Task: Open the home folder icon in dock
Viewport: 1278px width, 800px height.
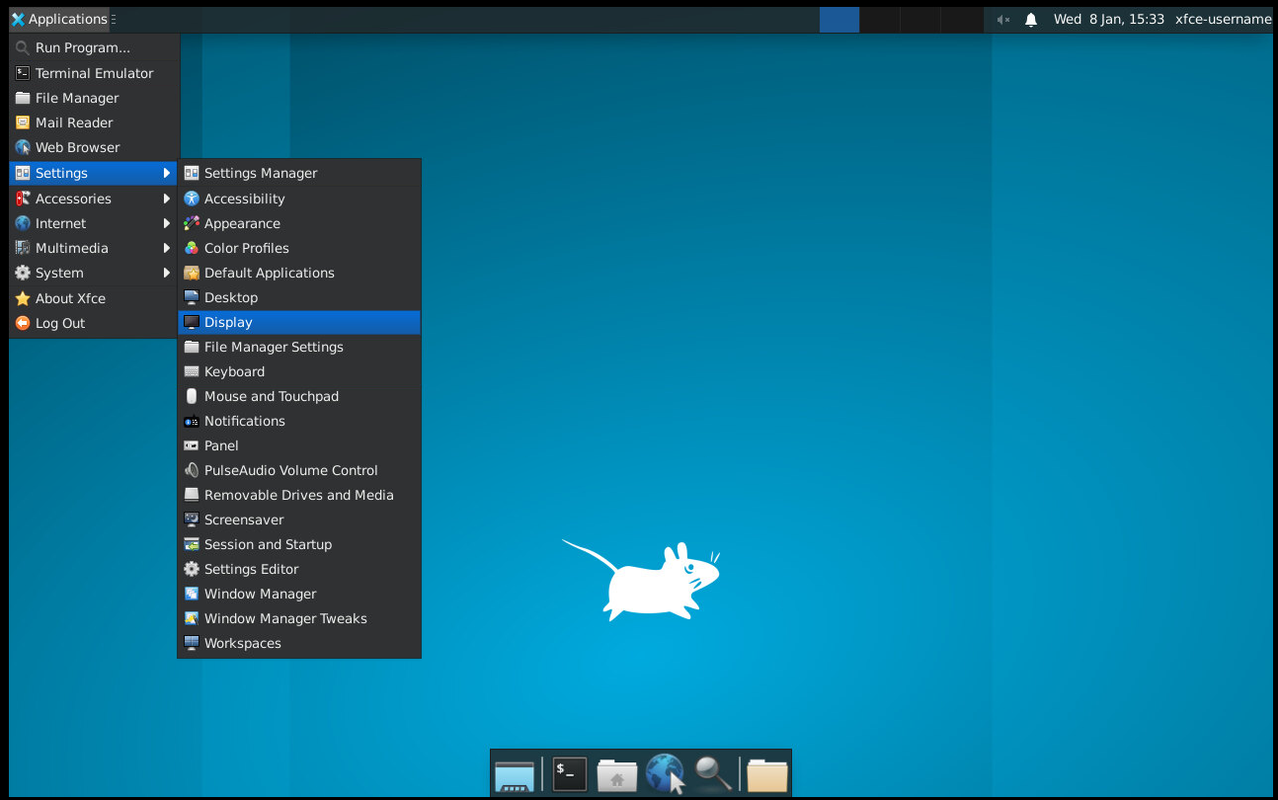Action: (x=617, y=775)
